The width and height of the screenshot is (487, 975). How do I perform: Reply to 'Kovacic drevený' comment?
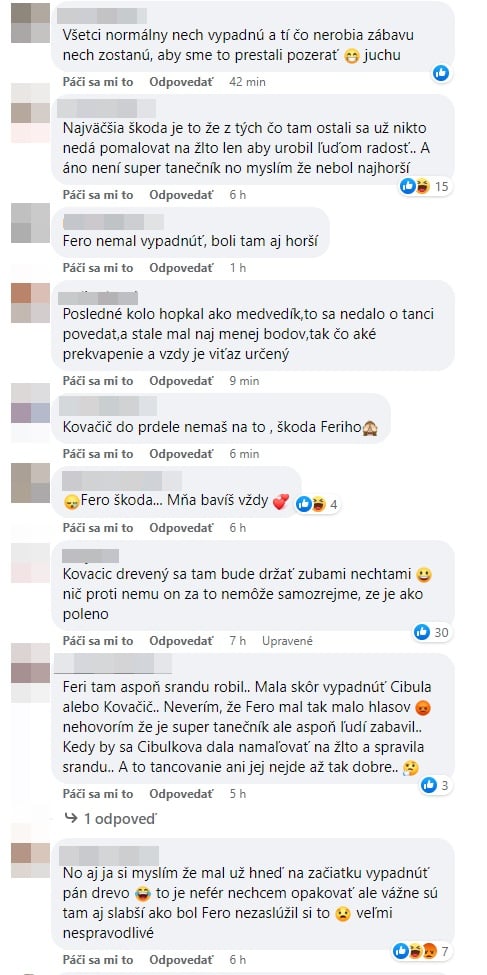coord(182,640)
